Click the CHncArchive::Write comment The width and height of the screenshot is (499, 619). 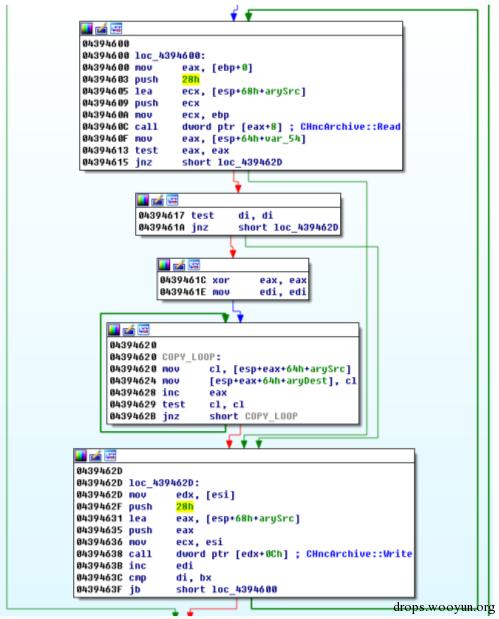click(x=359, y=554)
